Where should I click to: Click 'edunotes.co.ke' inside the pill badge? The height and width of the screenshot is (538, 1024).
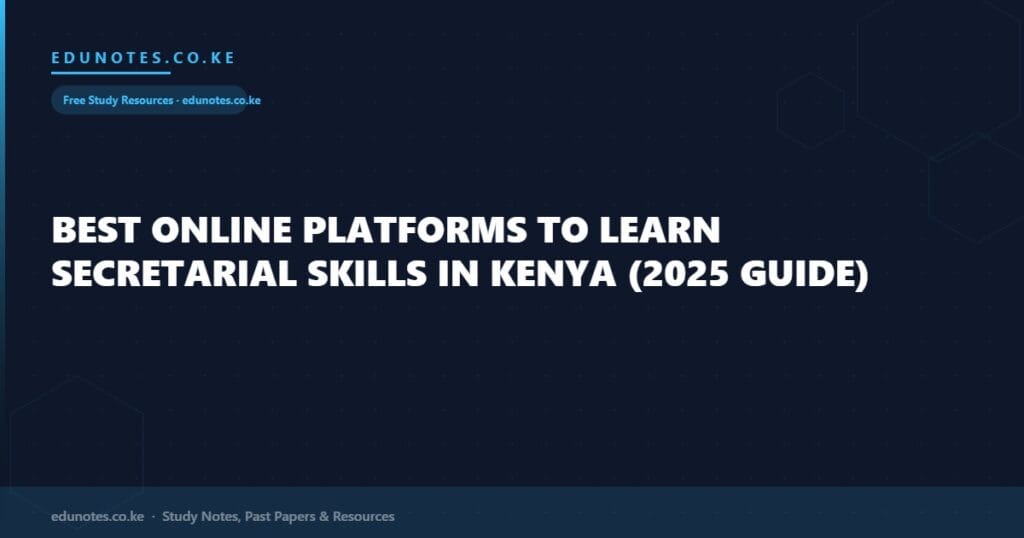(x=221, y=100)
